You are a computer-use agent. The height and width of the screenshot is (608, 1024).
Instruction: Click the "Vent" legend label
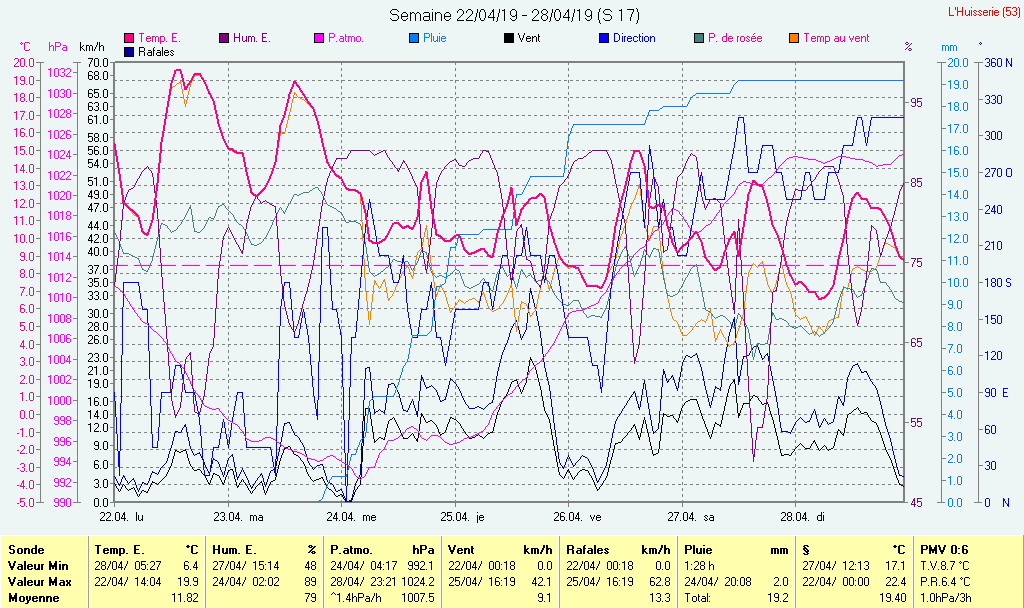coord(529,39)
